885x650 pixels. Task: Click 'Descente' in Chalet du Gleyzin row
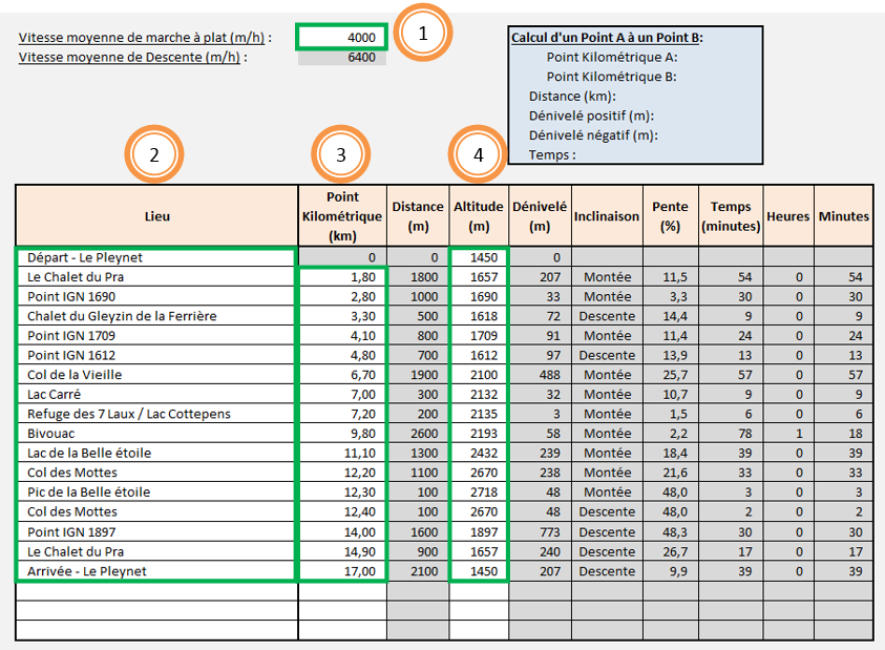pyautogui.click(x=607, y=316)
